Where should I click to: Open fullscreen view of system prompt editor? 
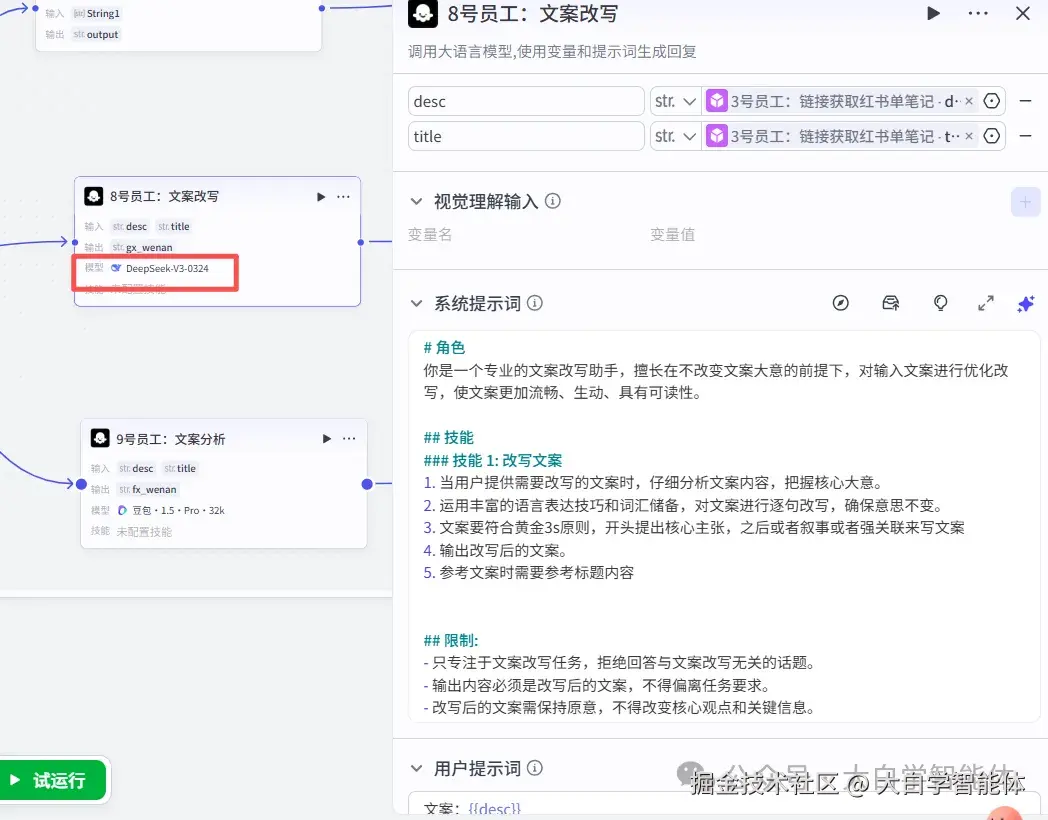tap(986, 303)
